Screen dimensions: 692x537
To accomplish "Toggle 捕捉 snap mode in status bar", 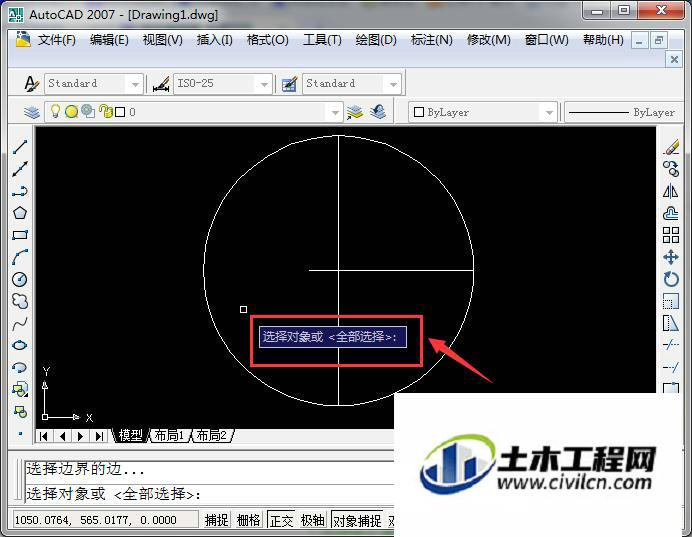I will click(x=216, y=521).
